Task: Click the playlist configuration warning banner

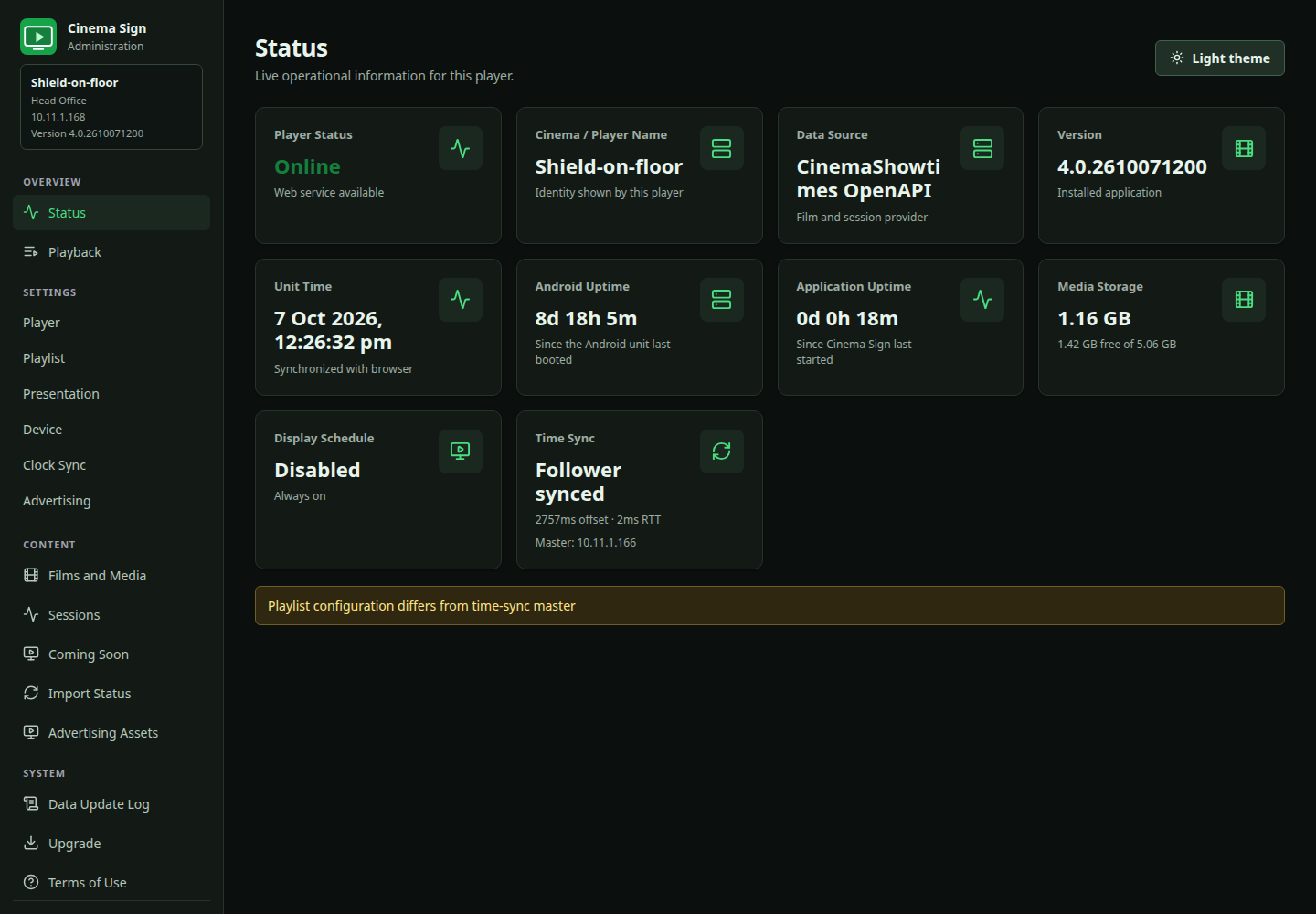Action: (x=769, y=606)
